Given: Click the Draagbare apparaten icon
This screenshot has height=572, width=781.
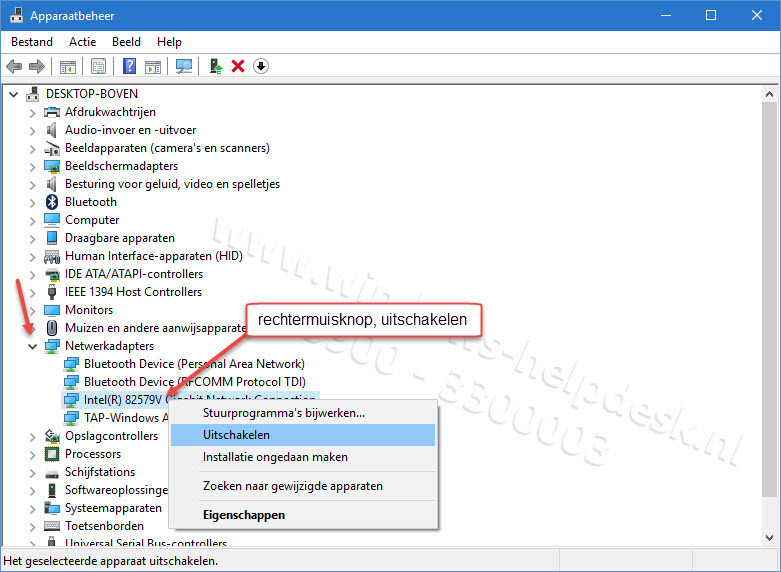Looking at the screenshot, I should (x=52, y=238).
